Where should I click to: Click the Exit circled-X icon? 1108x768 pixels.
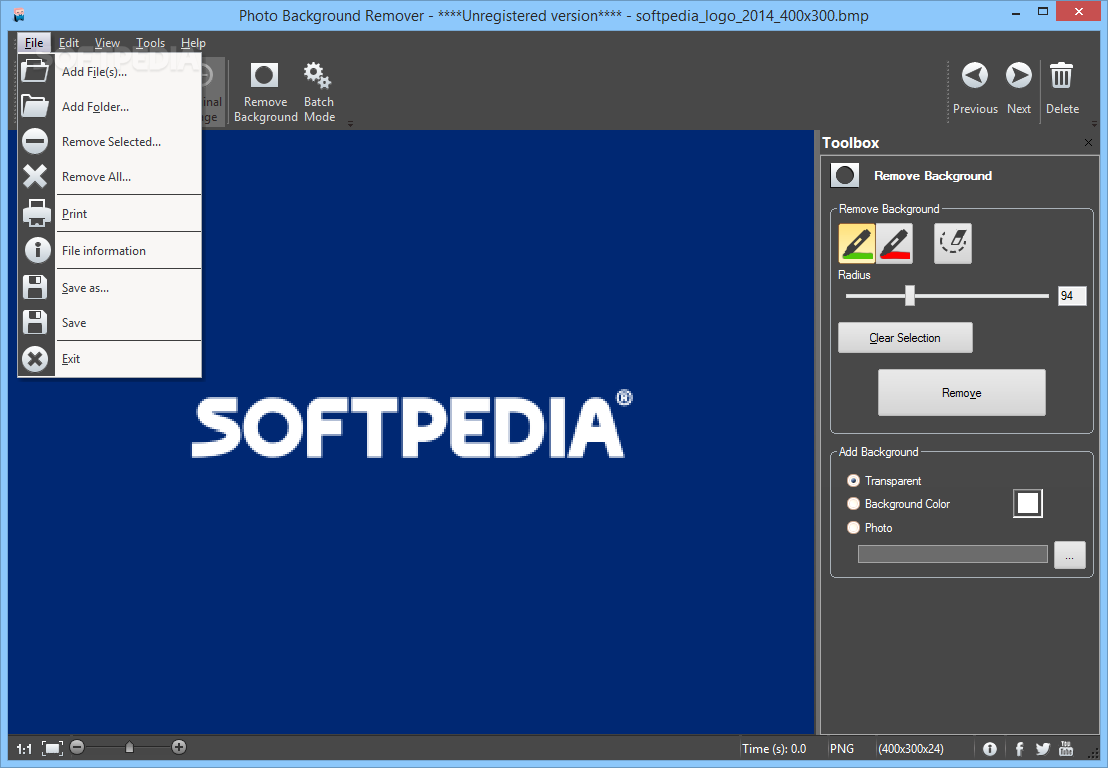[35, 359]
